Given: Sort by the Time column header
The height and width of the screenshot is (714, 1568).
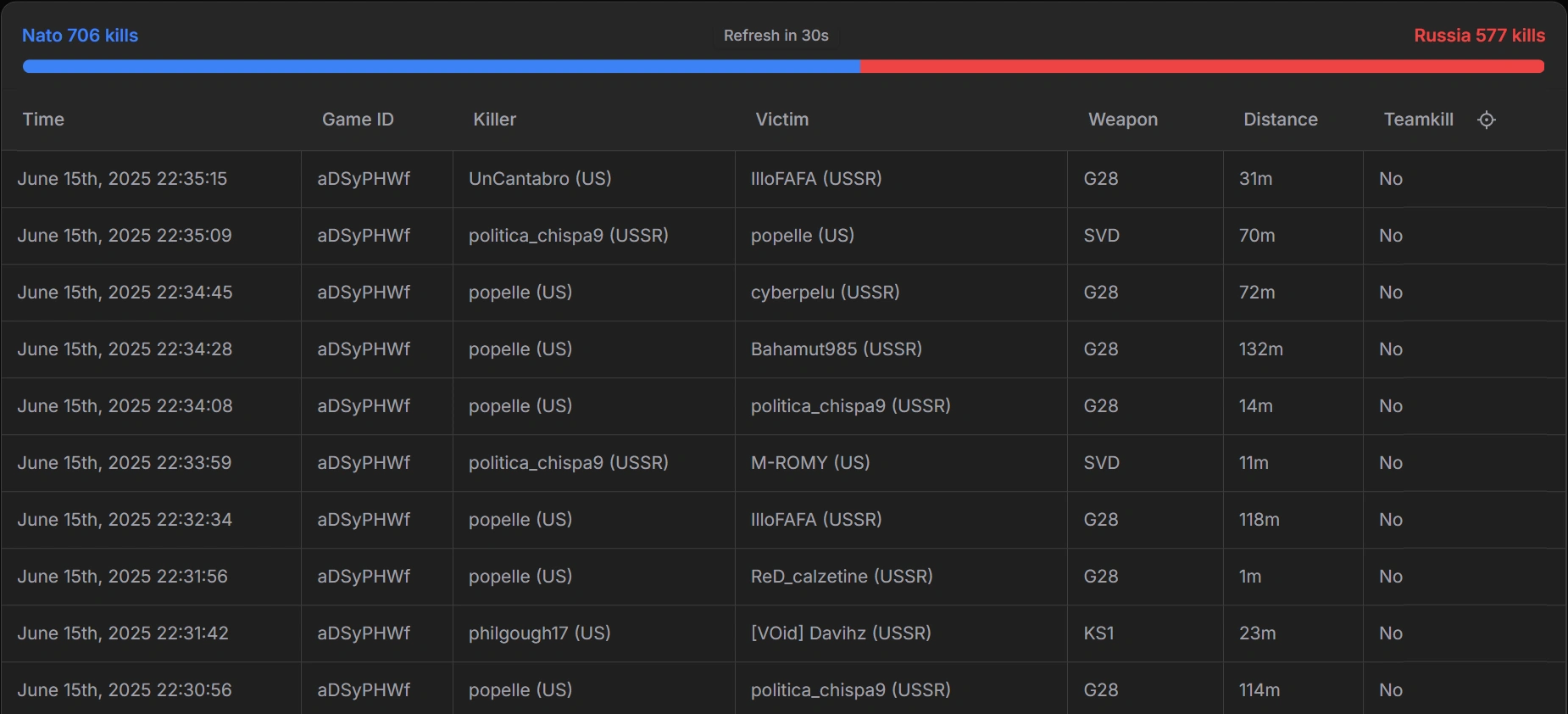Looking at the screenshot, I should 43,120.
